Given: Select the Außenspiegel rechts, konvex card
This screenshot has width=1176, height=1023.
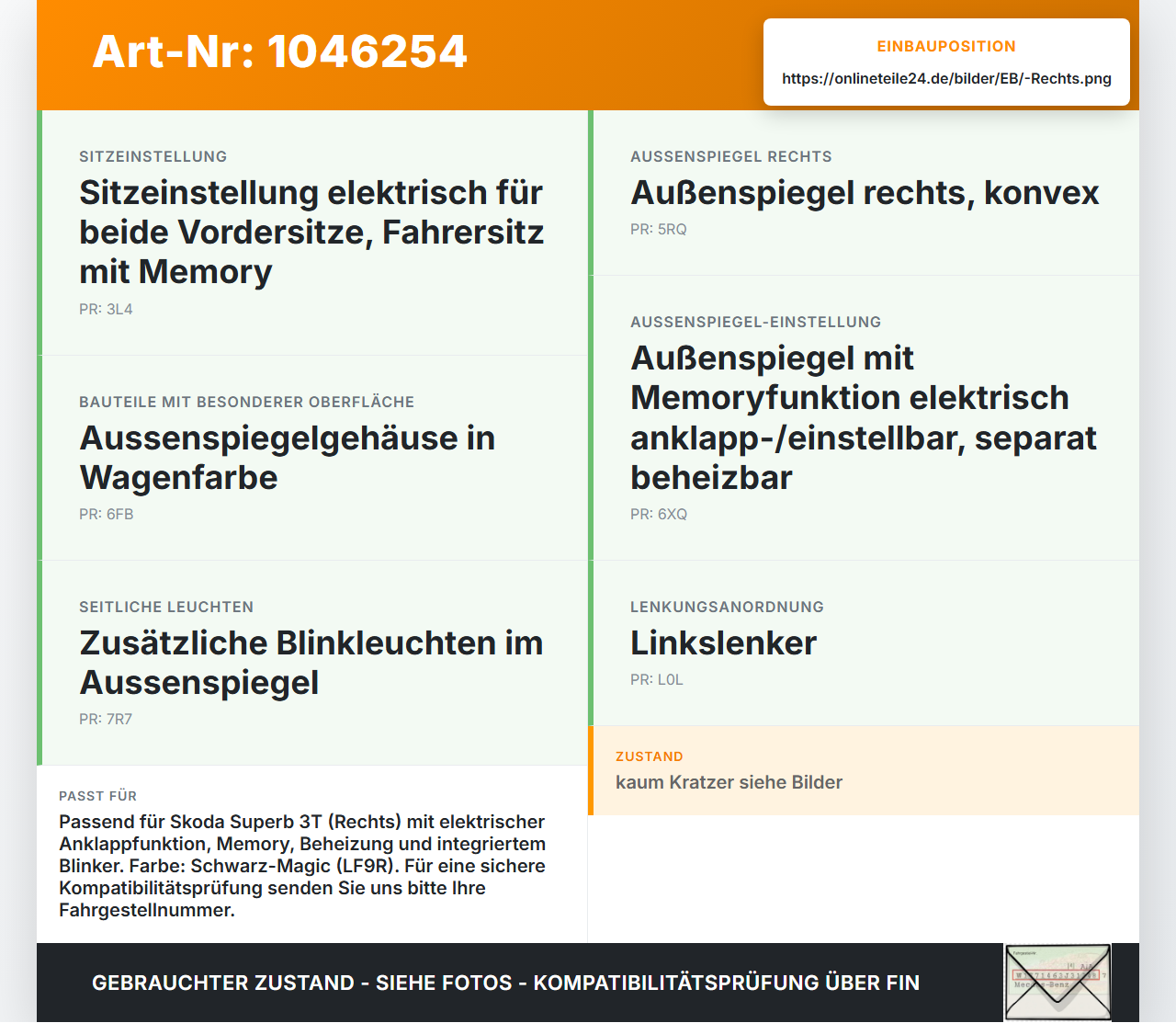Looking at the screenshot, I should pyautogui.click(x=864, y=193).
